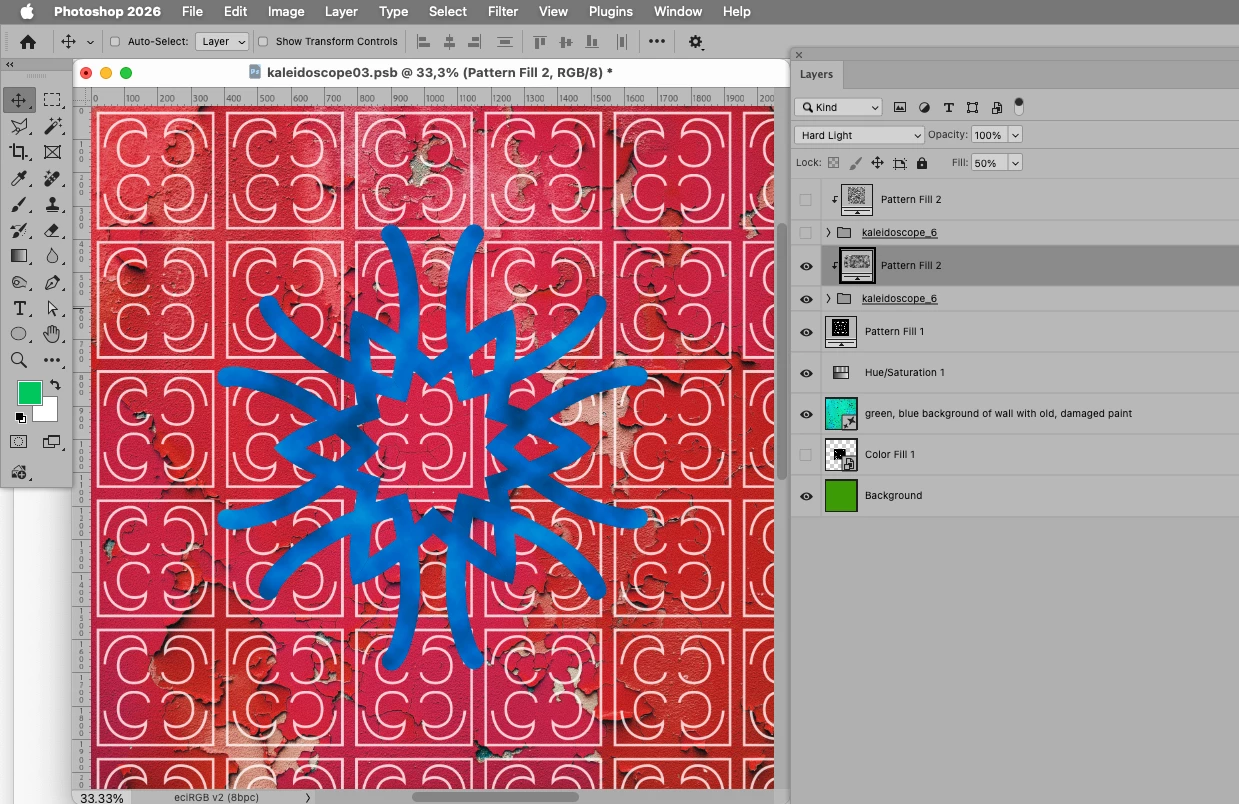1239x804 pixels.
Task: Open the Opacity slider dropdown arrow
Action: click(1016, 135)
